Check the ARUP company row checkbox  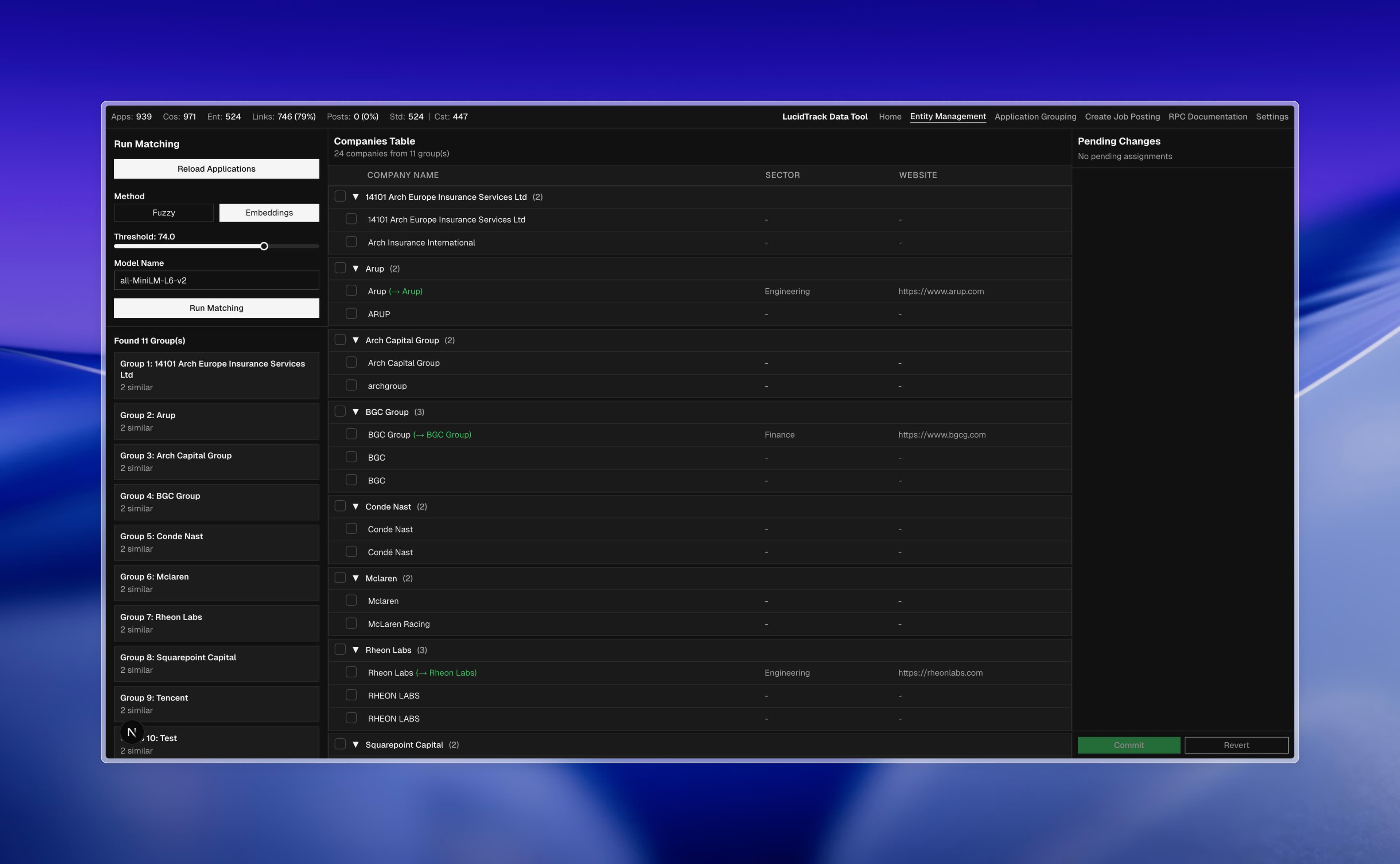click(351, 314)
